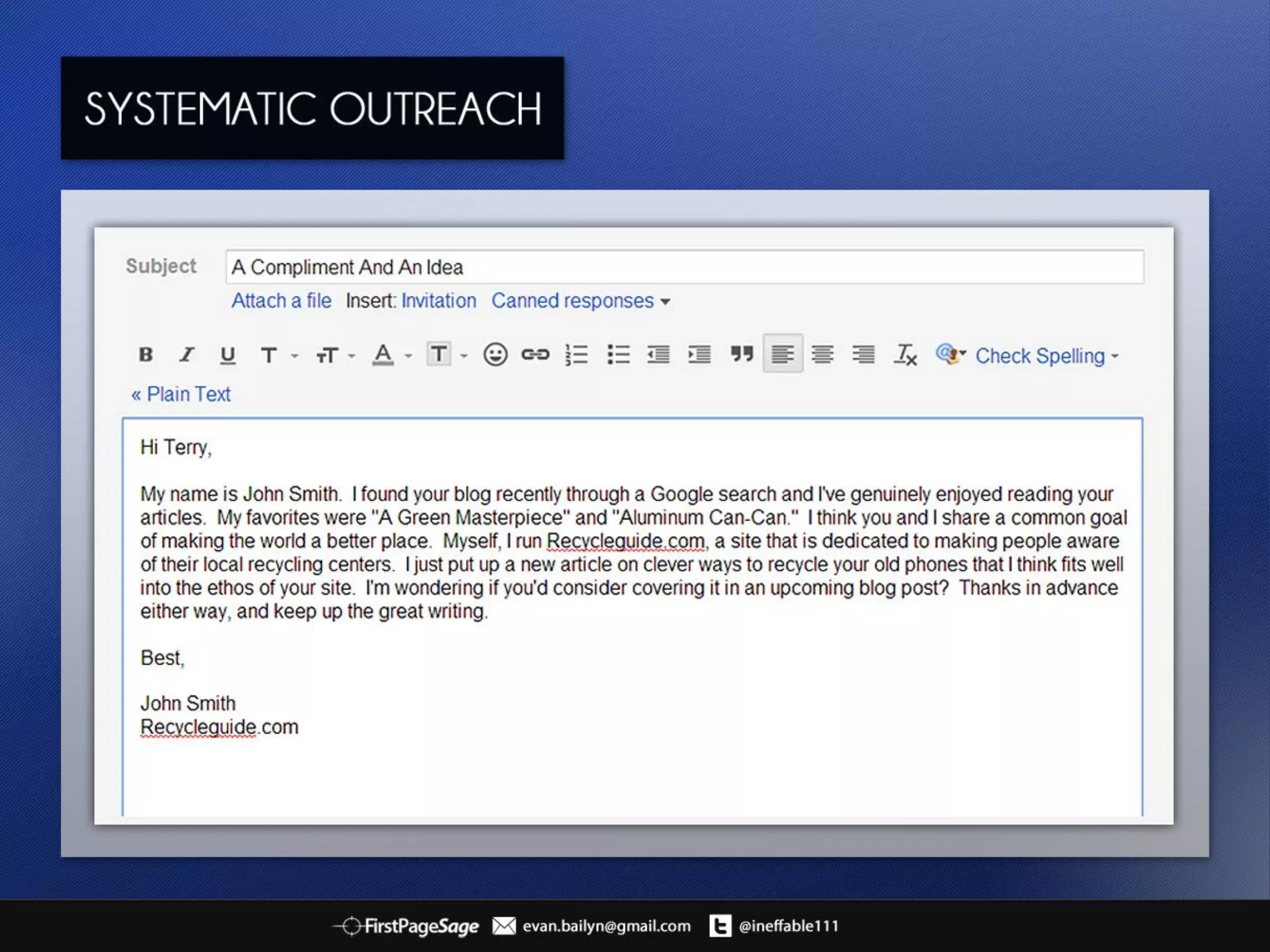The image size is (1270, 952).
Task: Click the Attach a file link
Action: click(282, 301)
